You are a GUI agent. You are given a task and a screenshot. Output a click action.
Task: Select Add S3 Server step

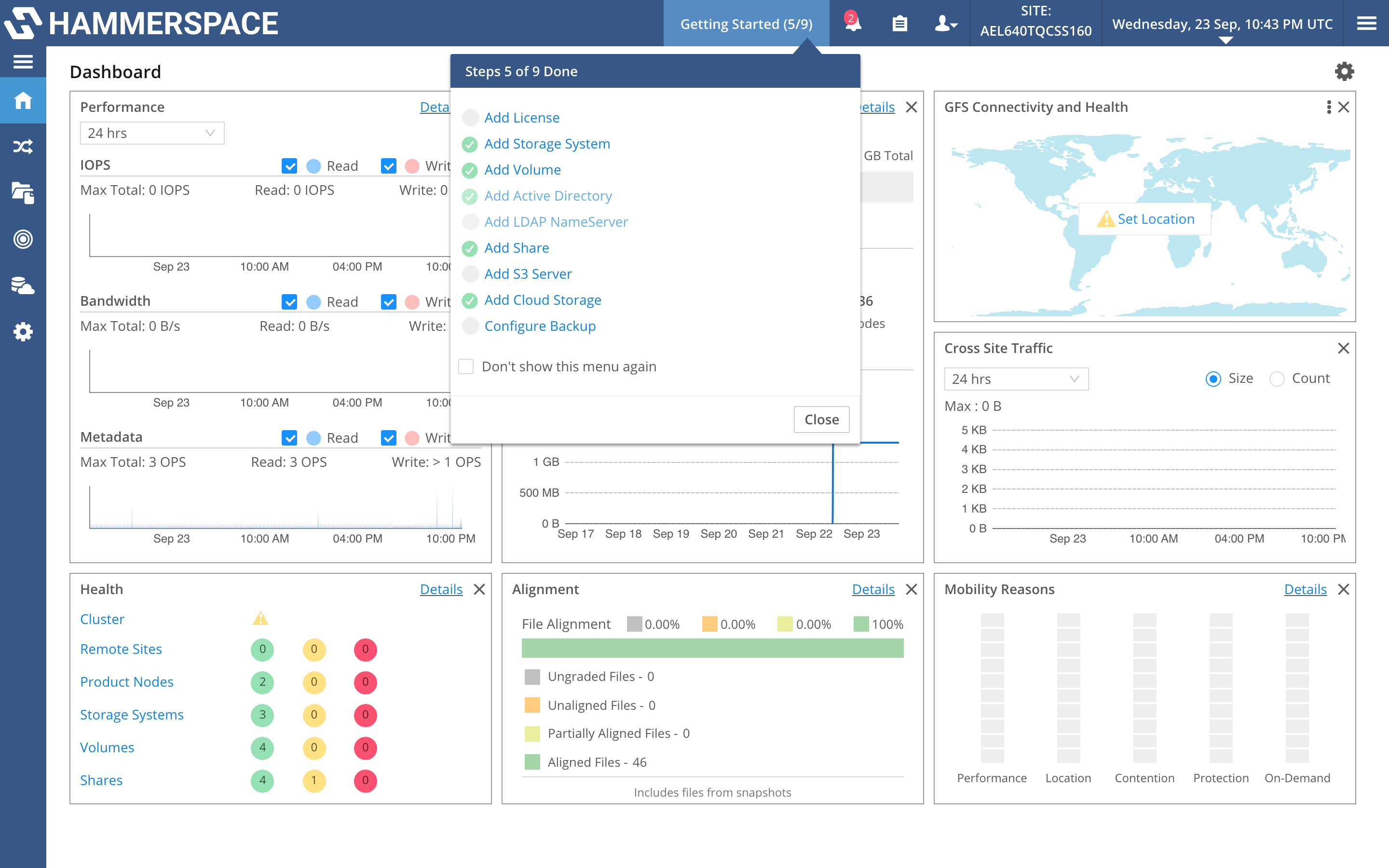[528, 274]
